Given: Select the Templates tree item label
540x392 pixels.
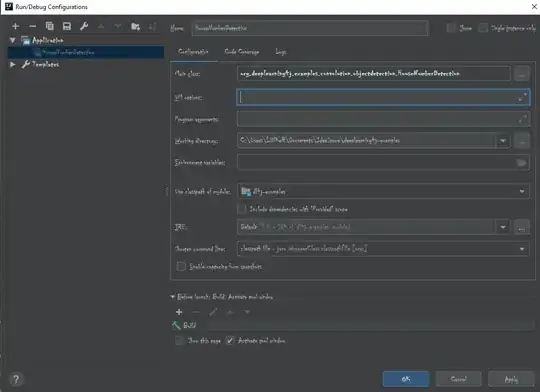Looking at the screenshot, I should pos(45,64).
